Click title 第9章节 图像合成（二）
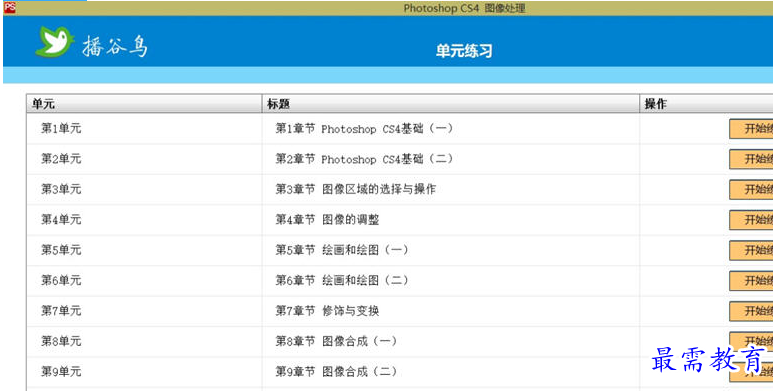Screen dimensions: 773x391 pos(336,372)
